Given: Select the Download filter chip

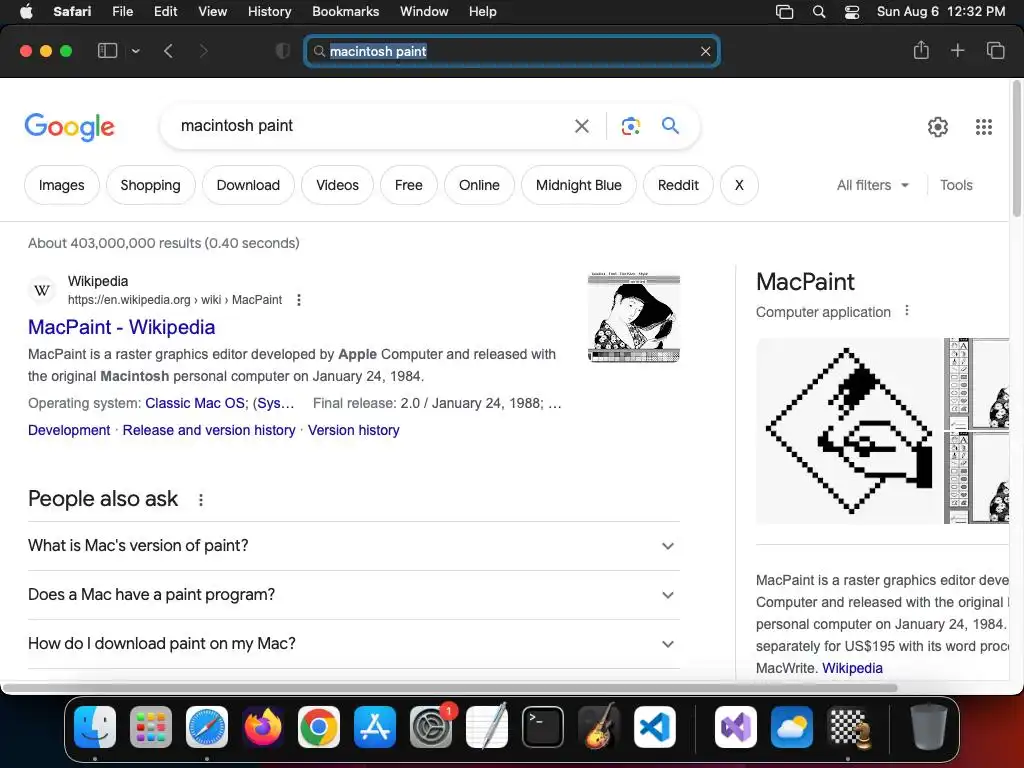Looking at the screenshot, I should click(x=248, y=185).
